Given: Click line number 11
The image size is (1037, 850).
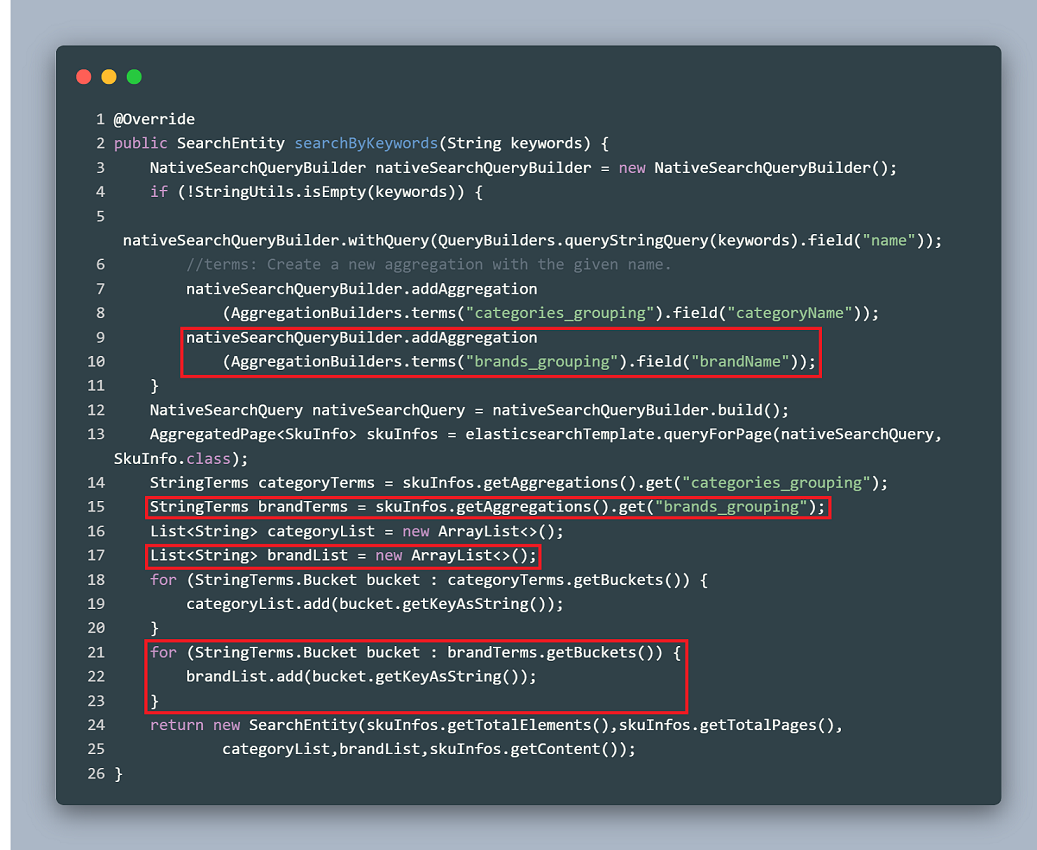Looking at the screenshot, I should (x=96, y=386).
